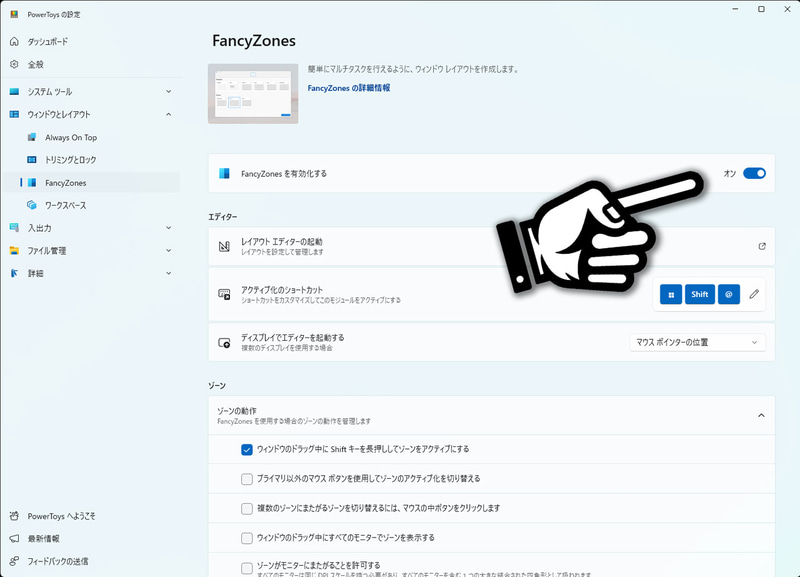Viewport: 800px width, 577px height.
Task: Enable マウスの中ボタン zone switching checkbox
Action: tap(244, 508)
